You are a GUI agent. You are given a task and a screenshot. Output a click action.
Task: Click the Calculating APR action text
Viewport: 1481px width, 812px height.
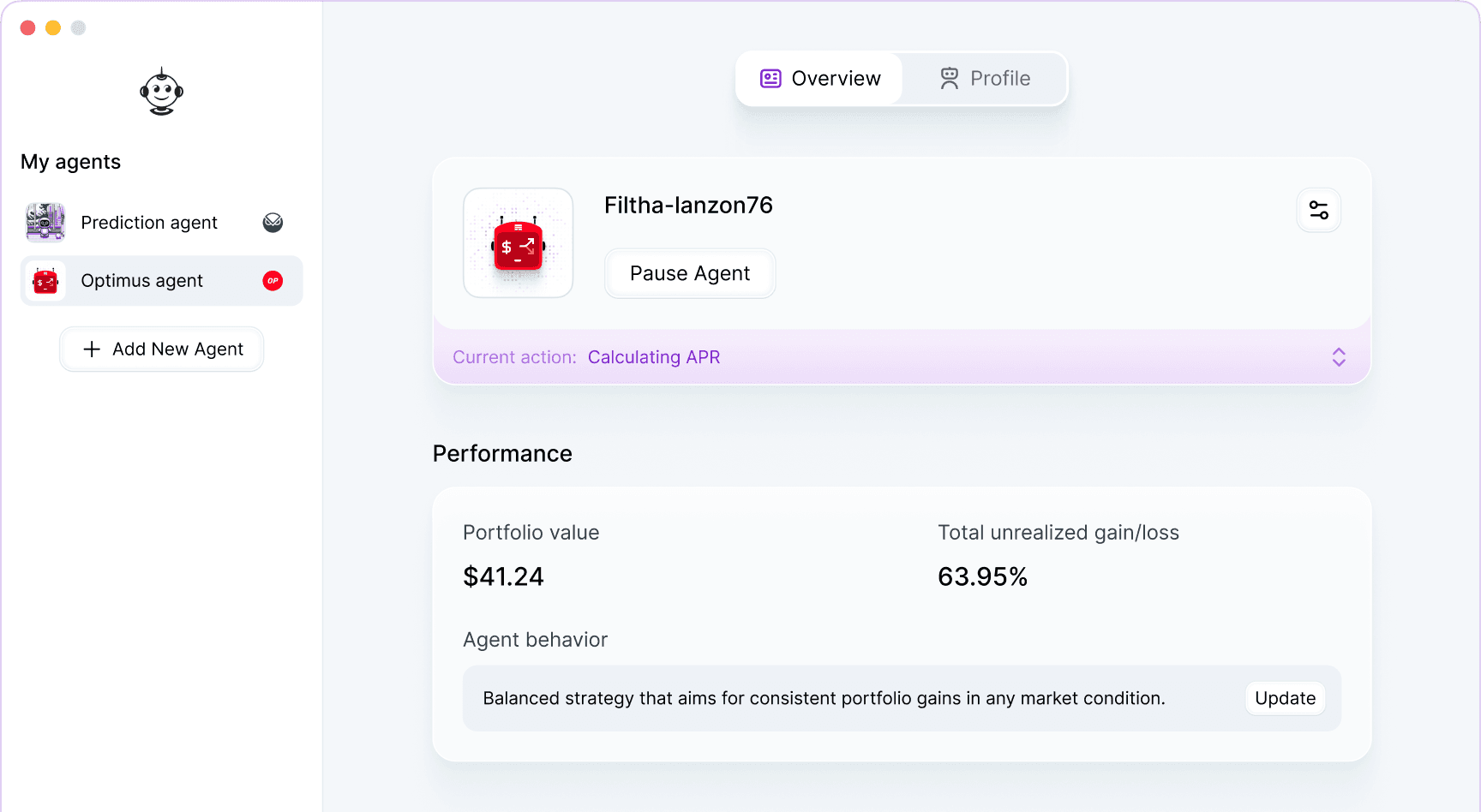tap(654, 357)
